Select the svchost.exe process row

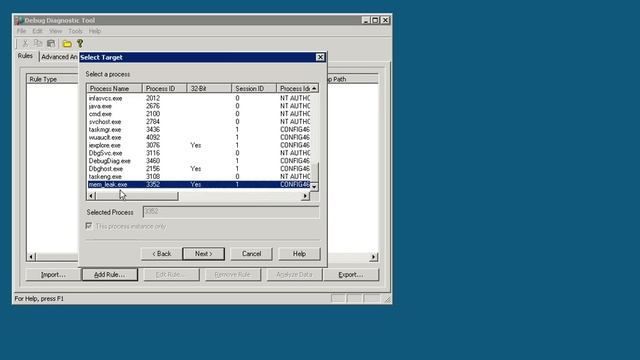[x=199, y=122]
